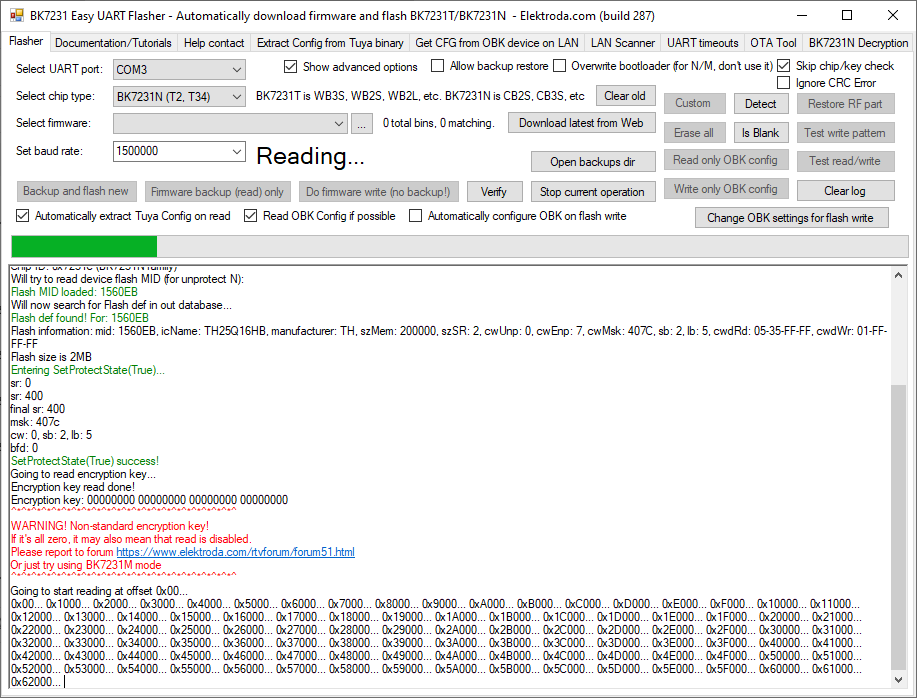Screen dimensions: 917x698
Task: Open the LAN Scanner tab
Action: tap(622, 43)
